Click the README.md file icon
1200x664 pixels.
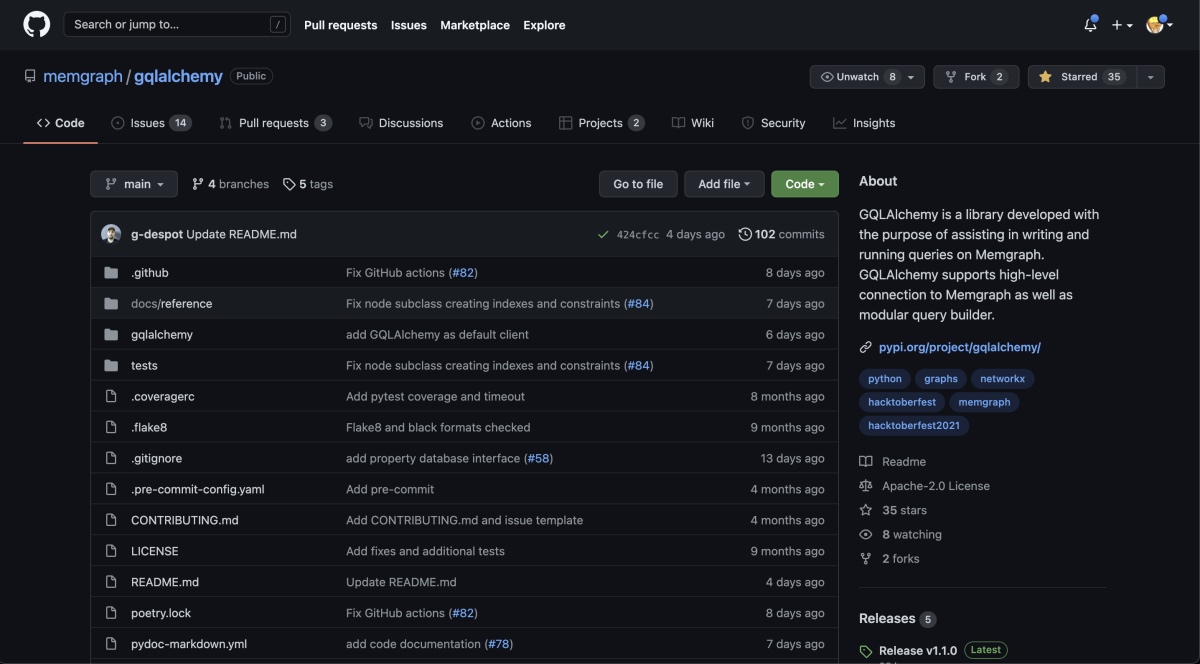[x=111, y=583]
